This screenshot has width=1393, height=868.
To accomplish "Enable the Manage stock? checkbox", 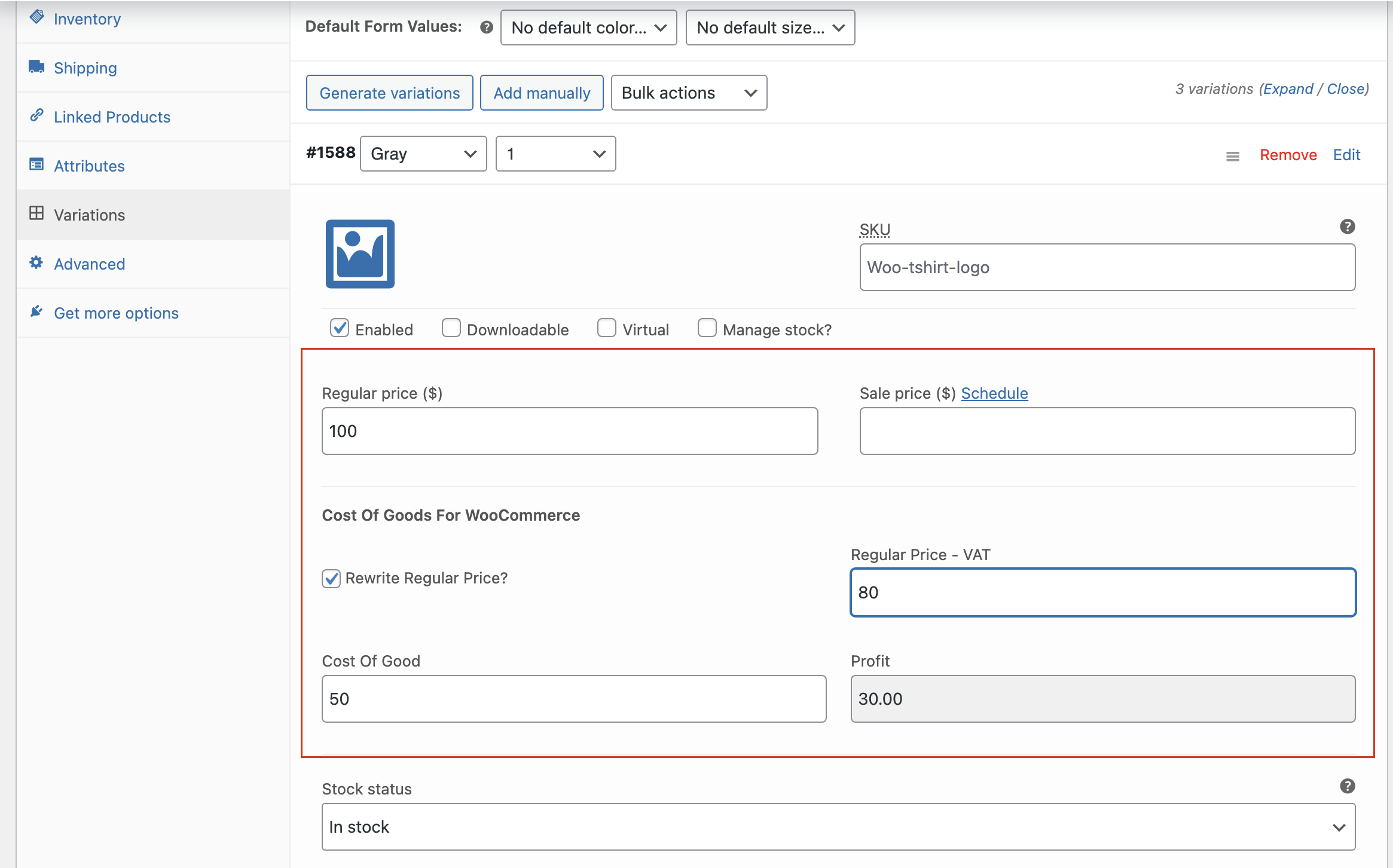I will coord(707,328).
